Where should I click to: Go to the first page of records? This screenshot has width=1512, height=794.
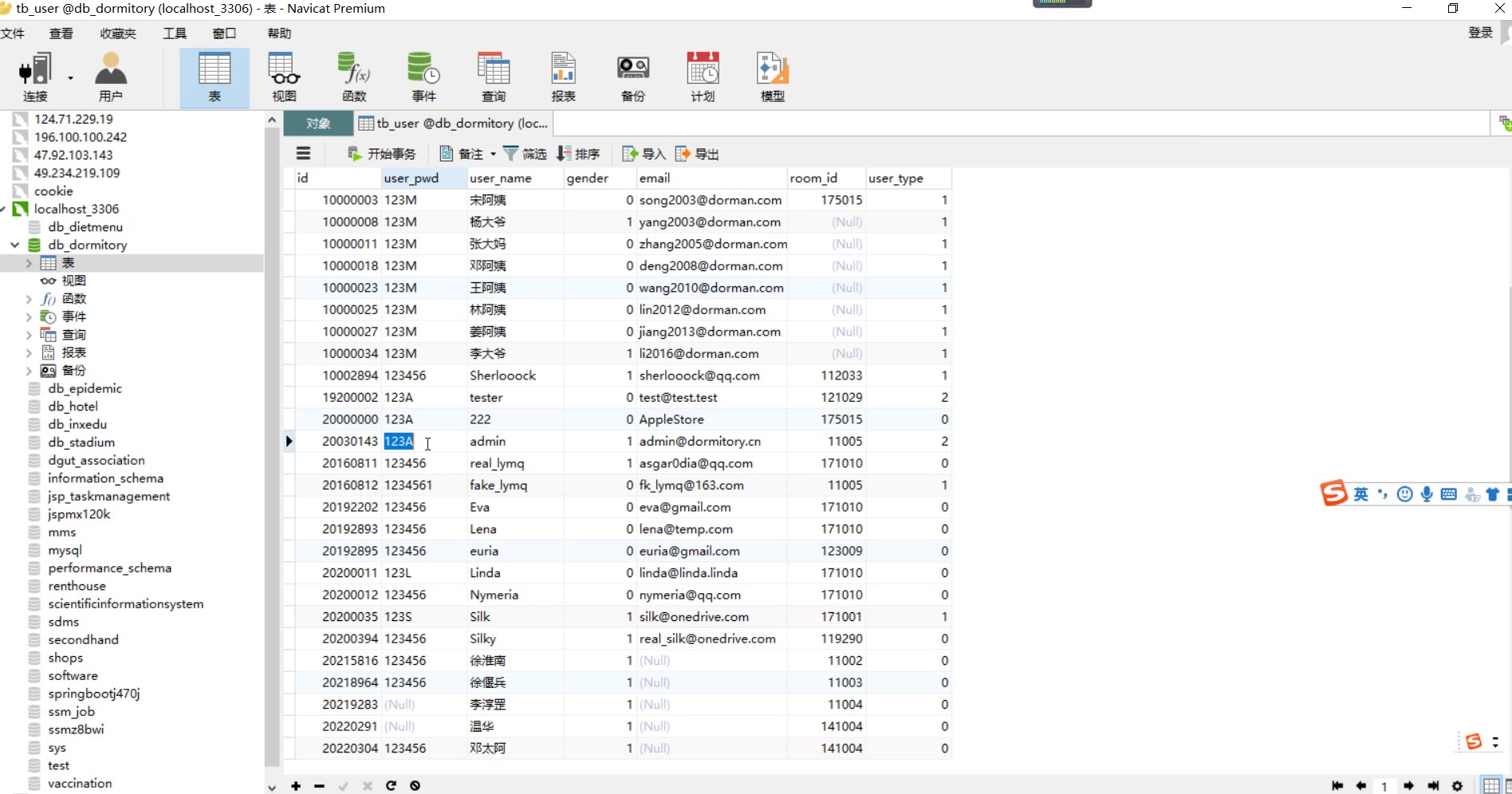[x=1337, y=786]
